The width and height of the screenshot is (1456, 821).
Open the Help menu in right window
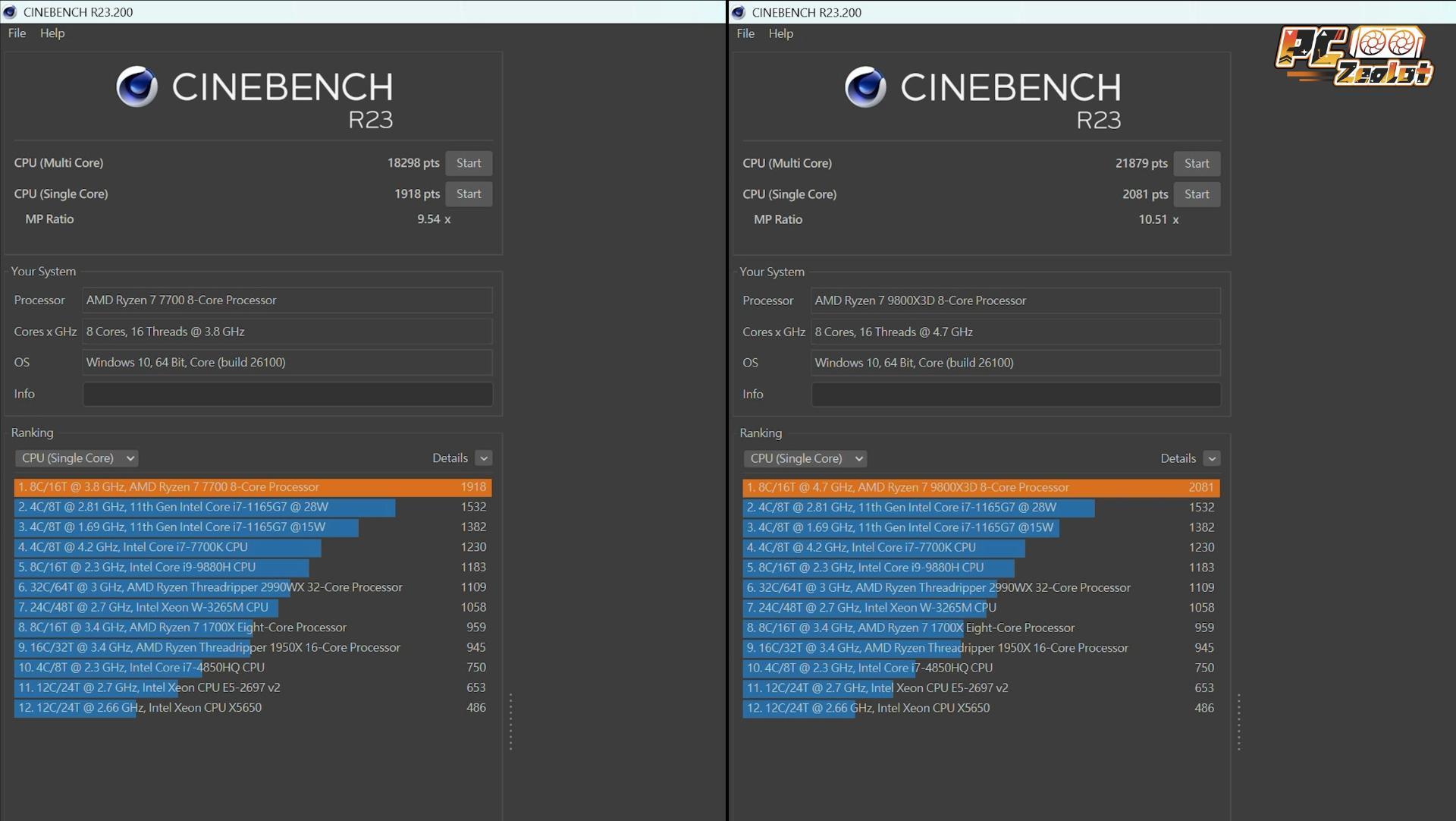click(780, 33)
